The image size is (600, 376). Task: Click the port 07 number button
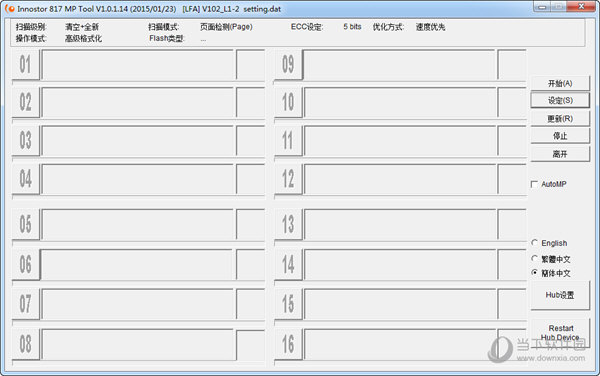[25, 304]
